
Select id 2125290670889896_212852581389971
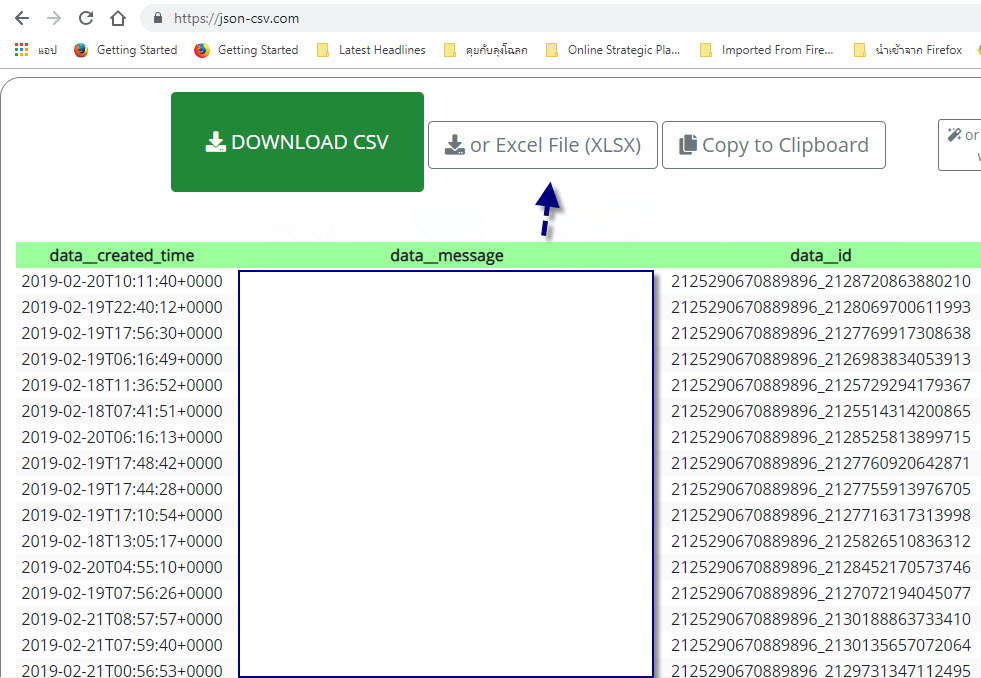(x=820, y=437)
